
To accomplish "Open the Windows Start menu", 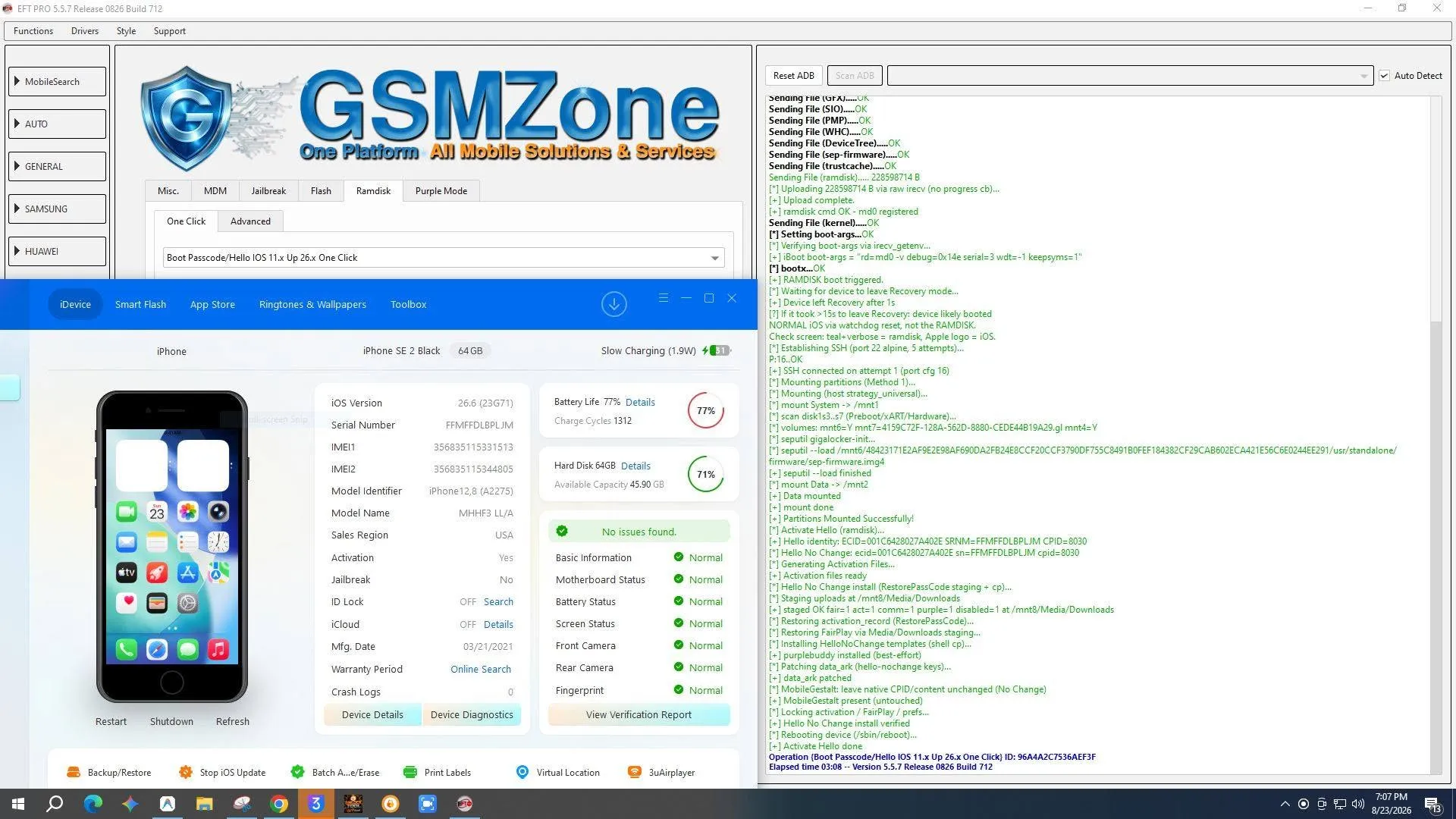I will point(18,804).
